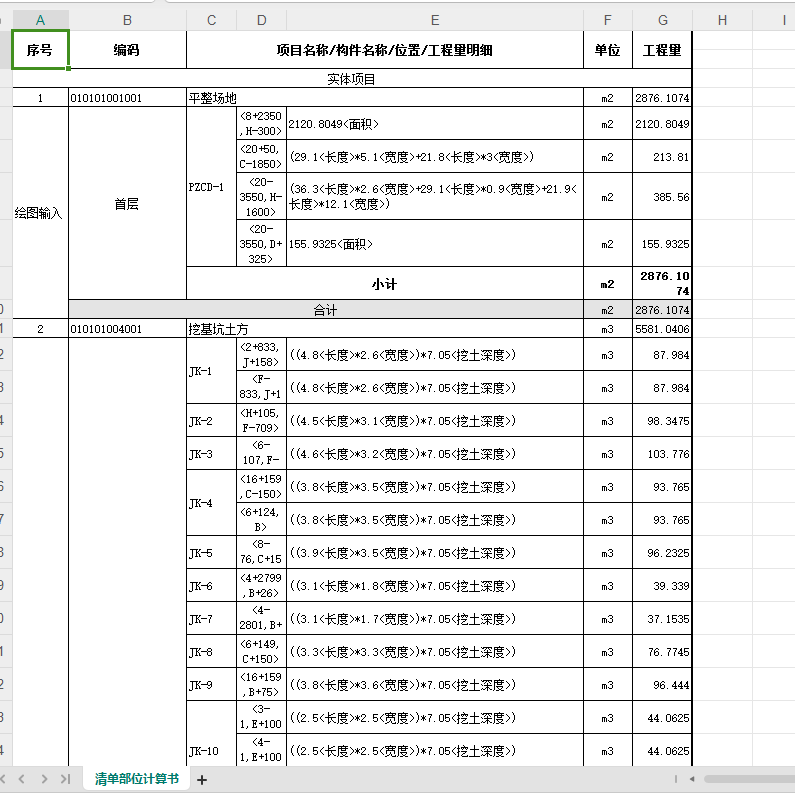
Task: Select the PZCD-1 cell
Action: tap(211, 187)
